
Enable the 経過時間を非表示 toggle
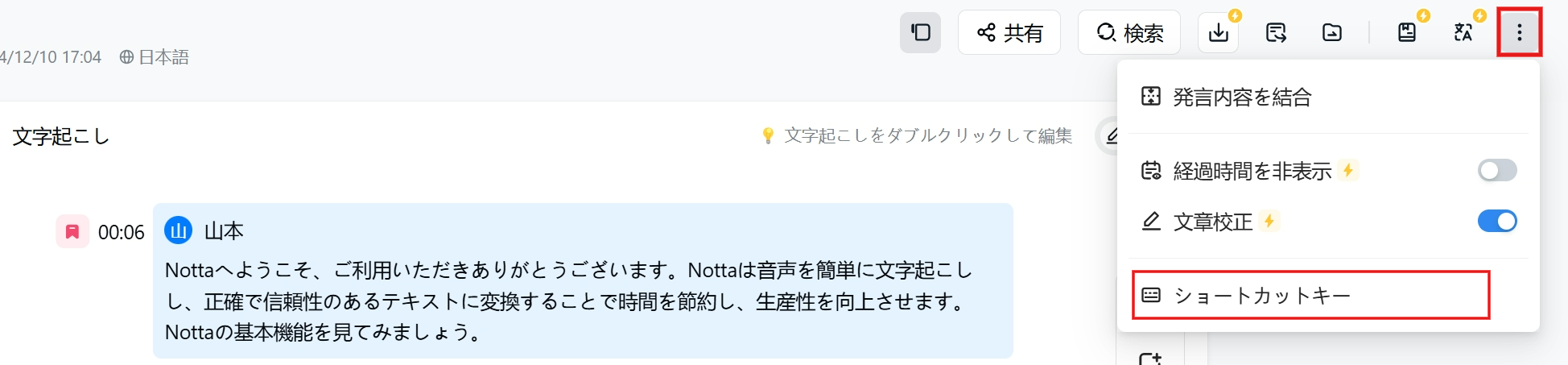point(1497,170)
